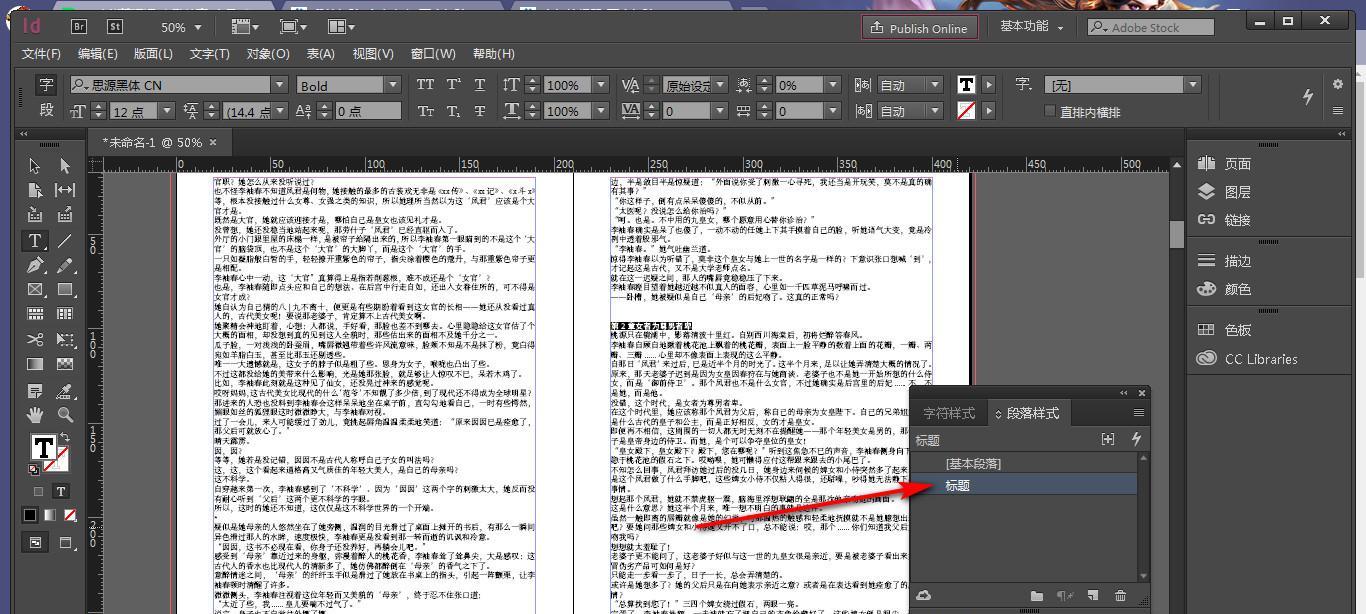The width and height of the screenshot is (1366, 614).
Task: Open 图层 panel
Action: [1237, 192]
